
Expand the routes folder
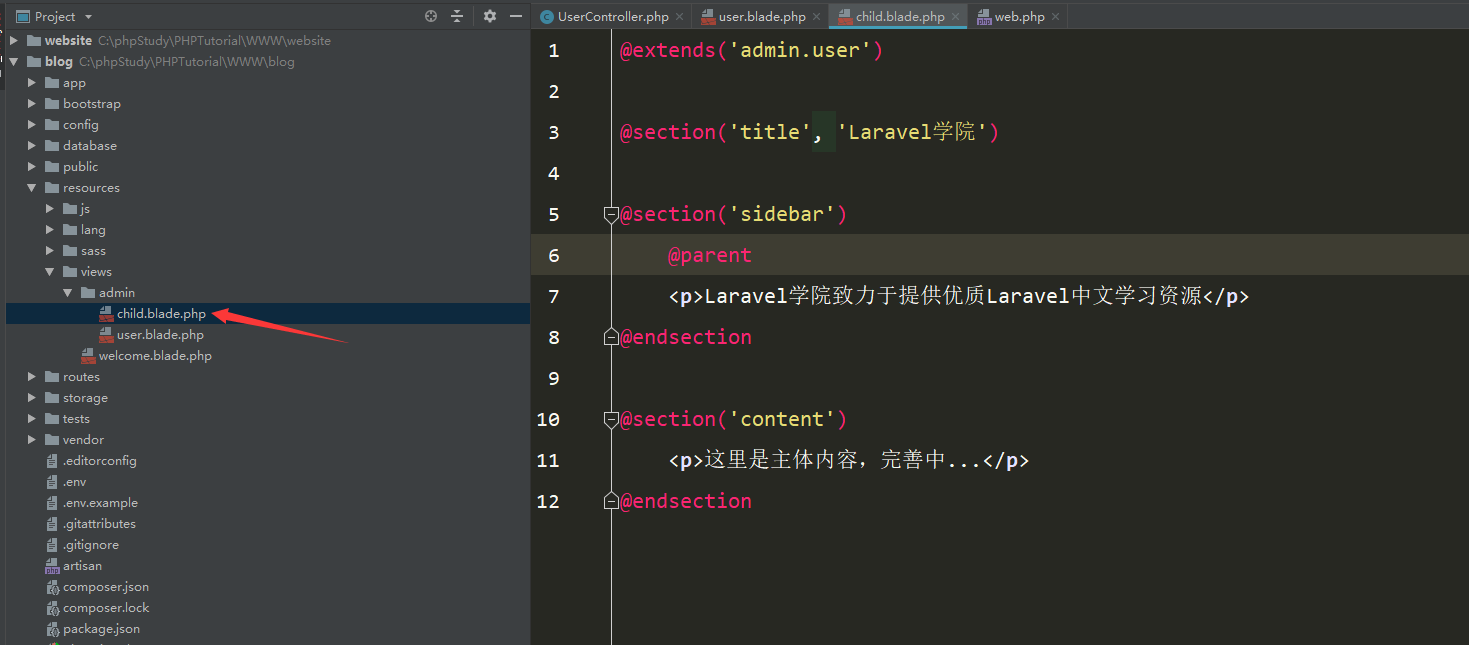[32, 377]
